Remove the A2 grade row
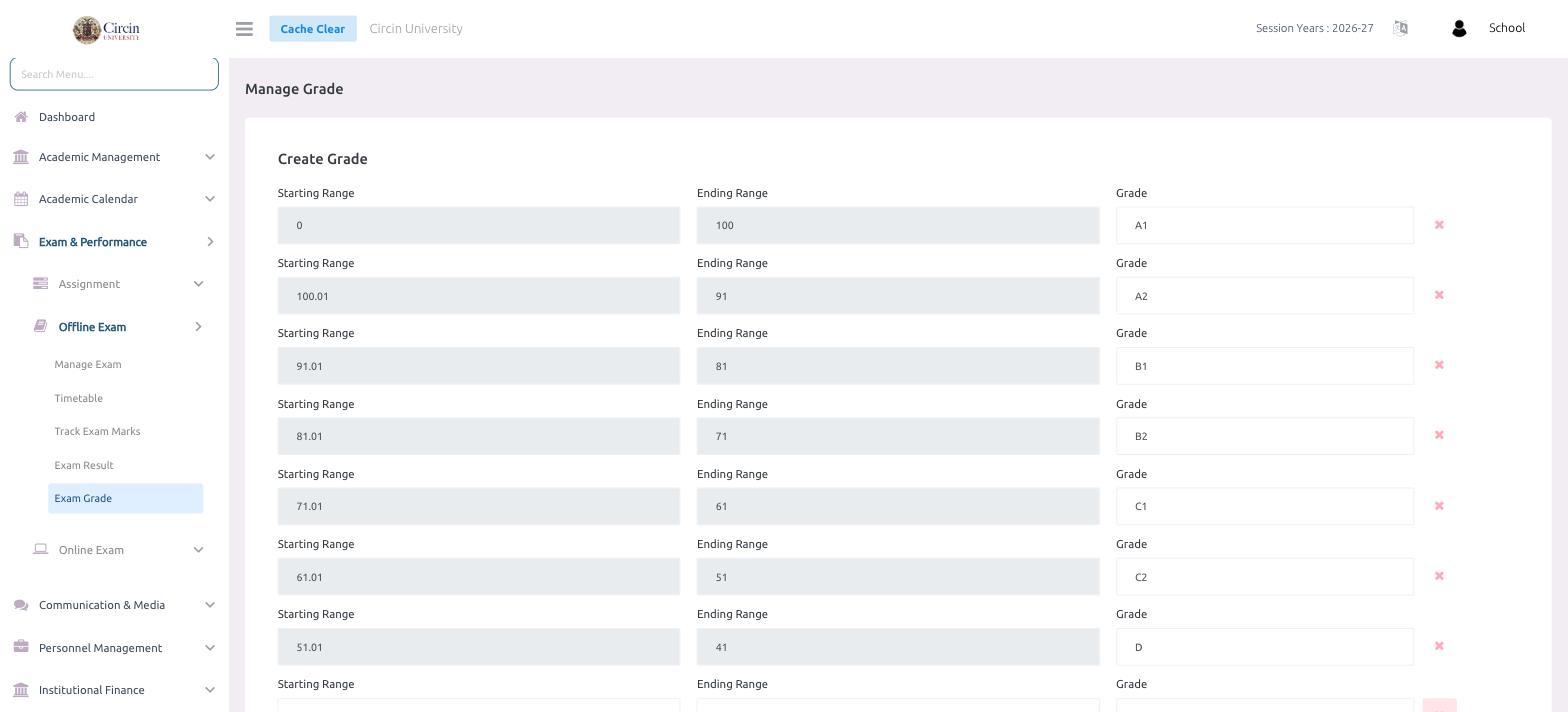This screenshot has height=712, width=1568. click(x=1439, y=295)
